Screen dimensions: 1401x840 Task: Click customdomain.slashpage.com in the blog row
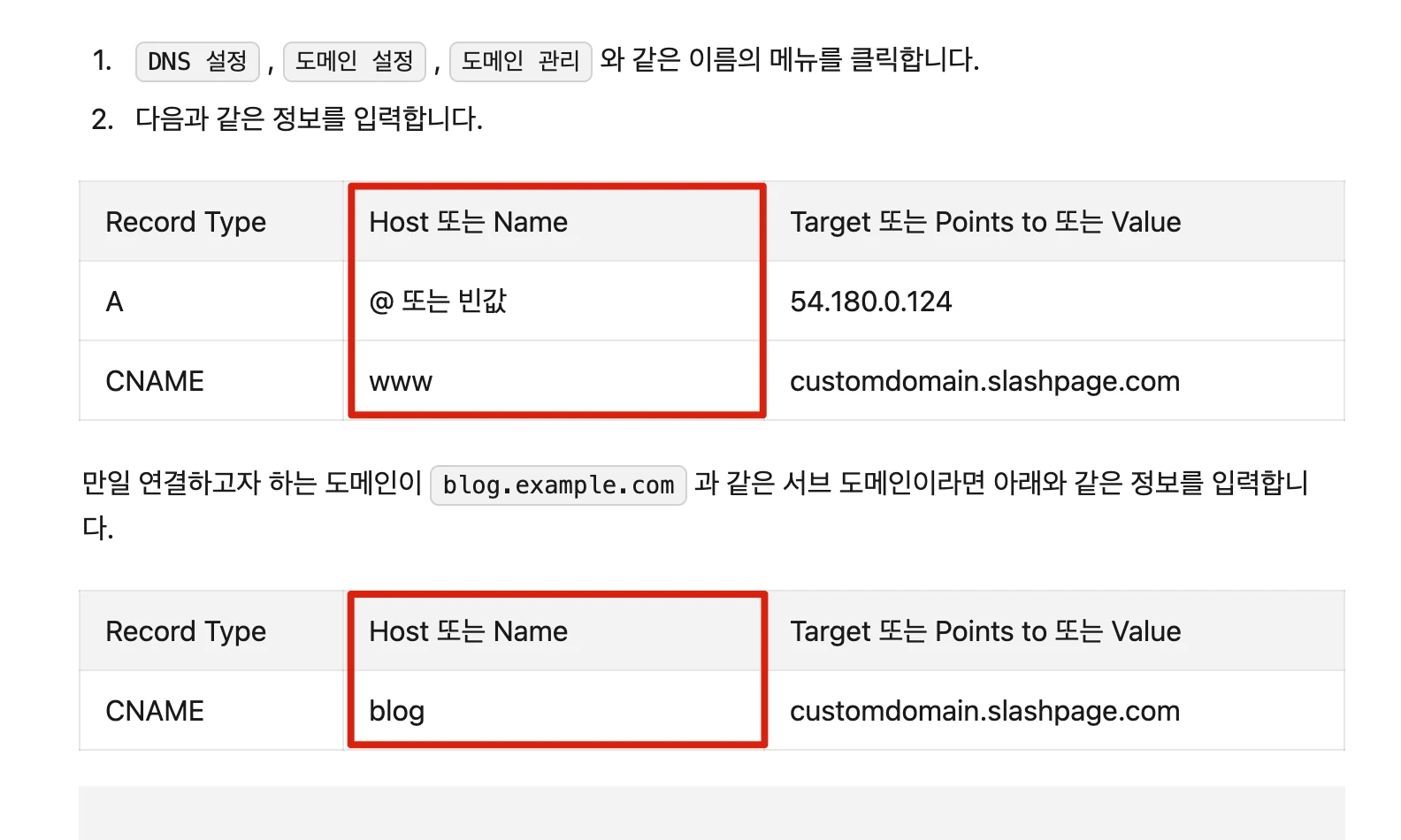(984, 711)
